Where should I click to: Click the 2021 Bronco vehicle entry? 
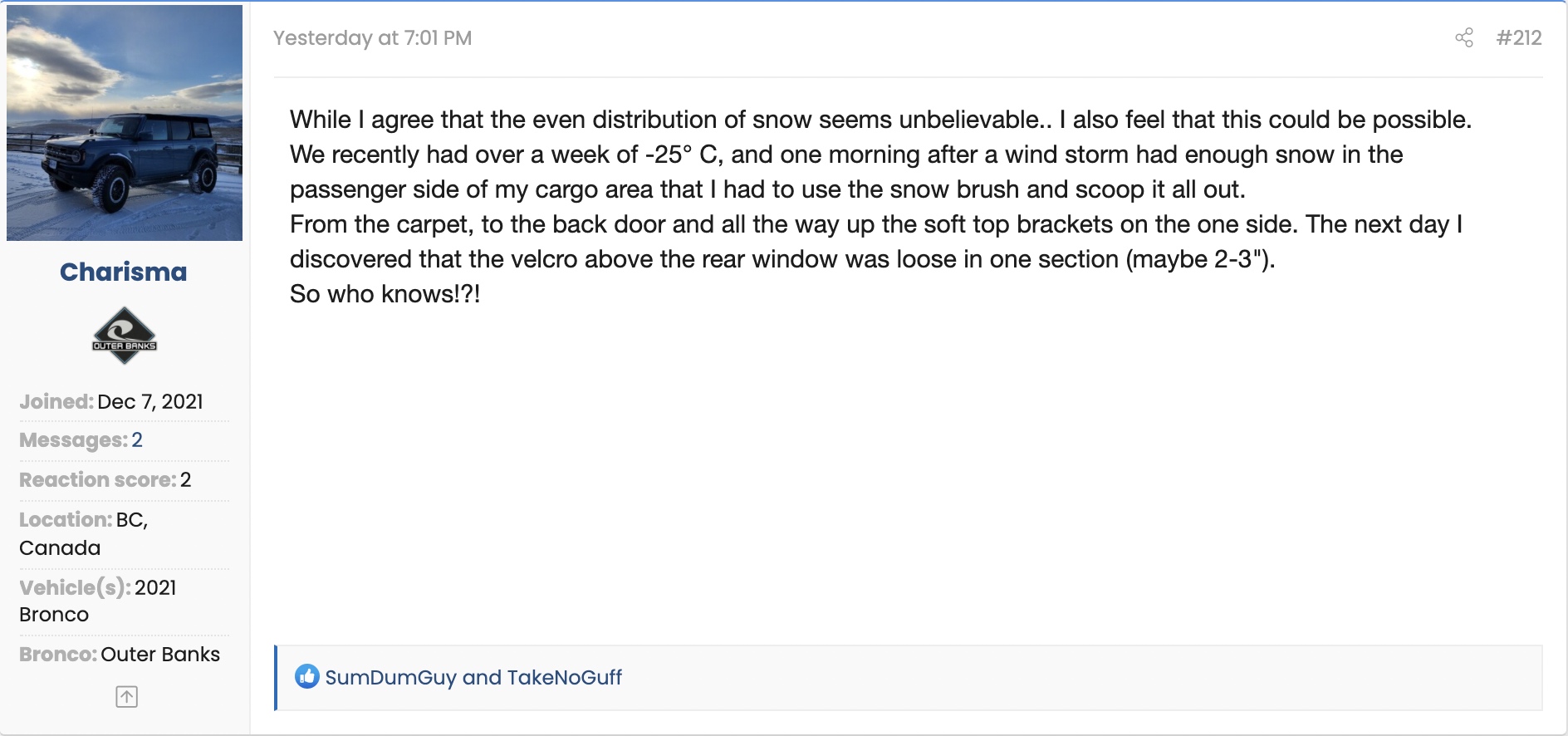(x=100, y=601)
